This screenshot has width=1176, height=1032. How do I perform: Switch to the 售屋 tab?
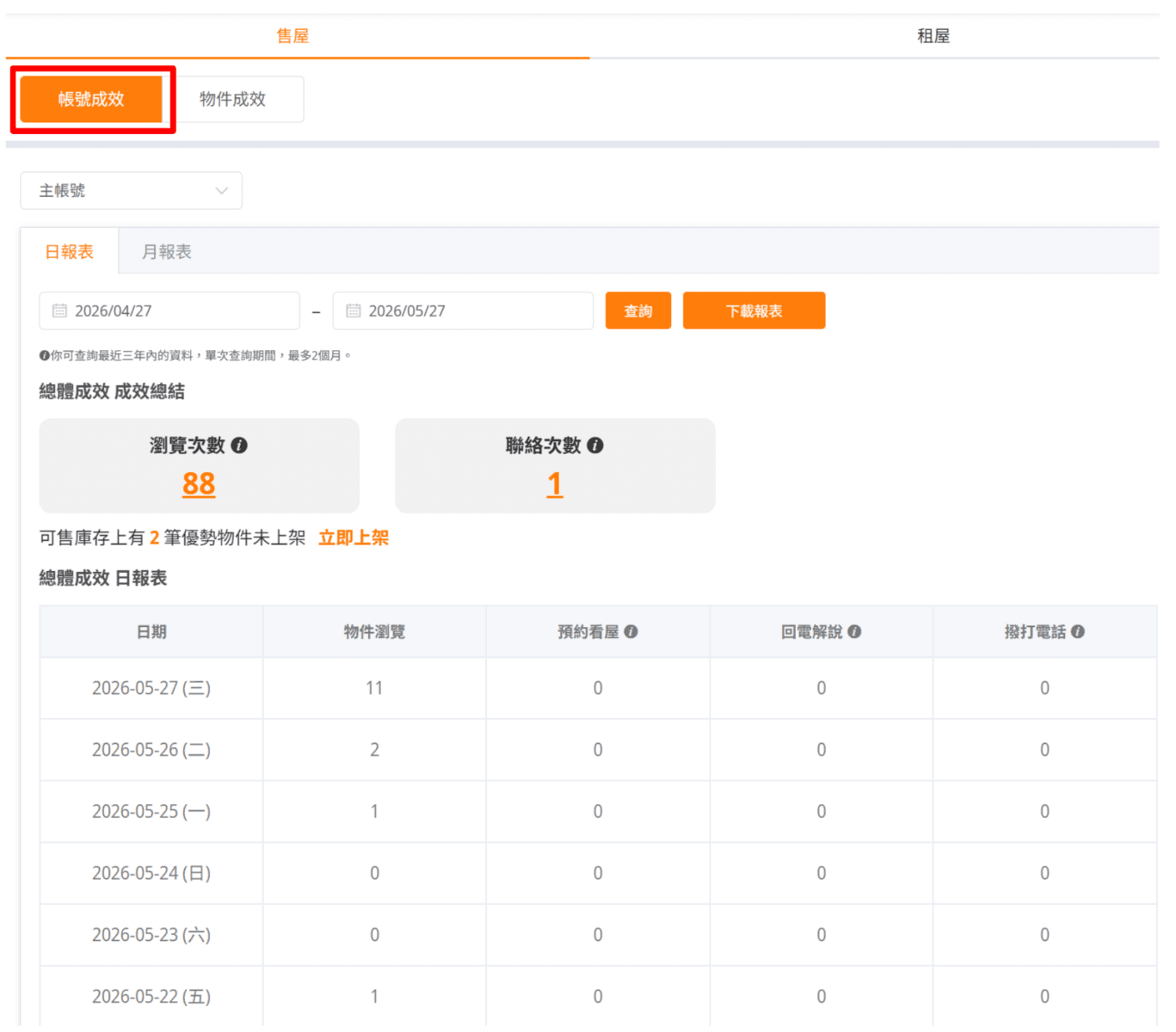click(x=292, y=36)
